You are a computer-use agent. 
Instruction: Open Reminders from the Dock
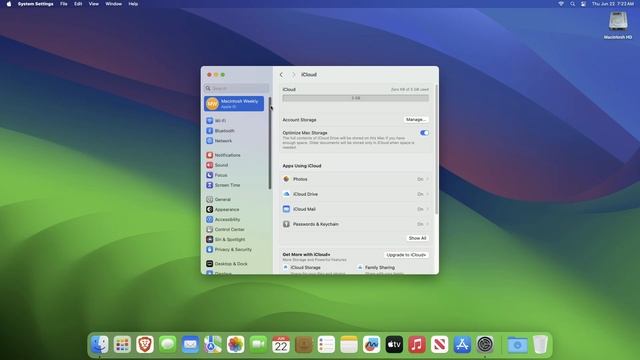(x=326, y=344)
